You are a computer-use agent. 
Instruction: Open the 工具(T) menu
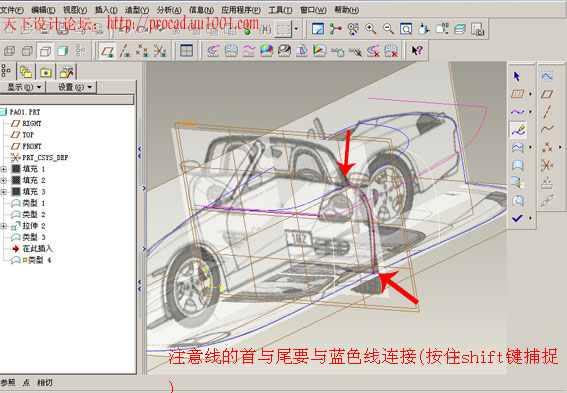280,10
